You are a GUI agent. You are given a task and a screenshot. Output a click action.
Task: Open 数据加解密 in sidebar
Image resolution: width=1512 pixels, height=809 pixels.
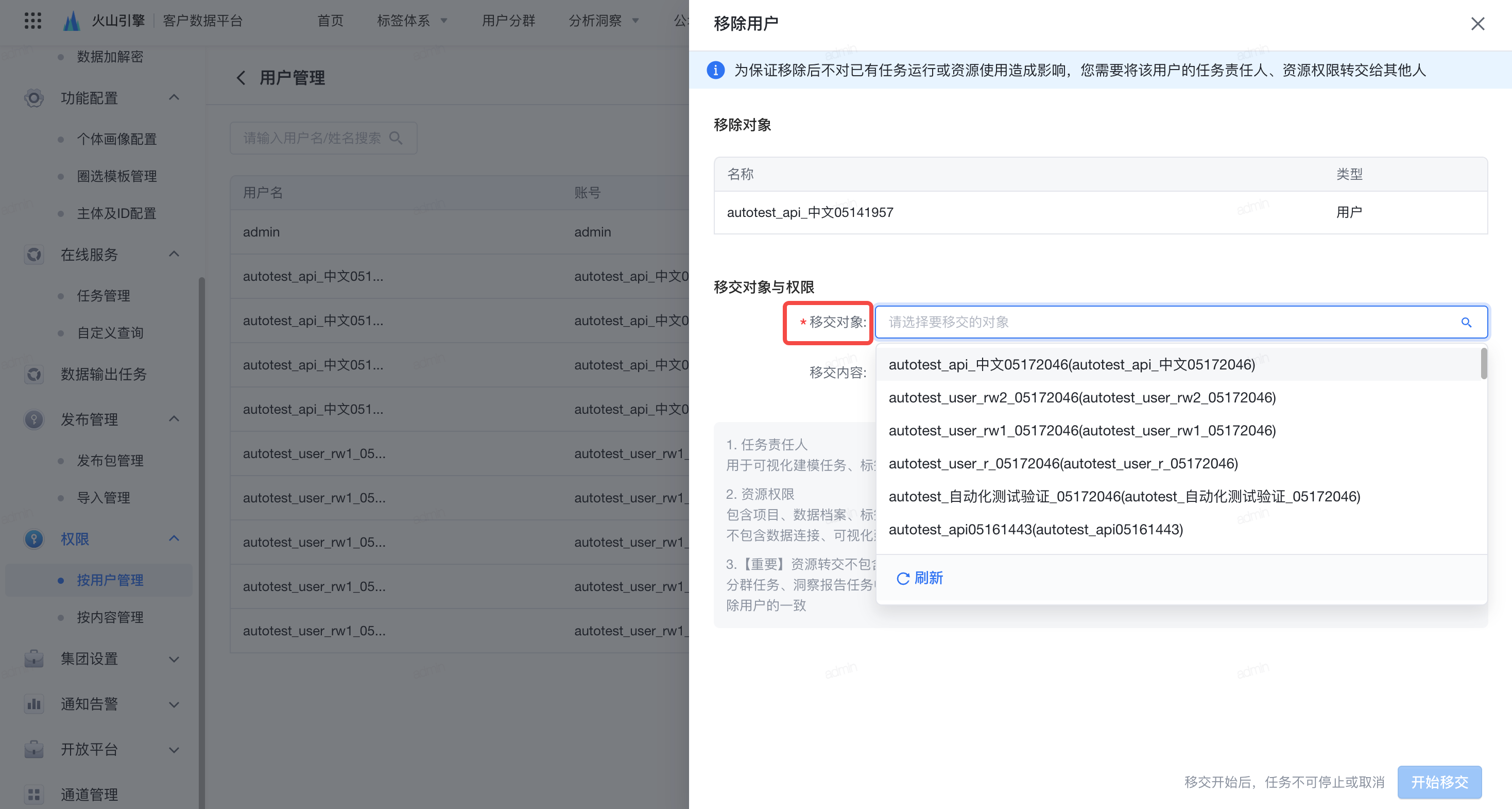click(110, 57)
